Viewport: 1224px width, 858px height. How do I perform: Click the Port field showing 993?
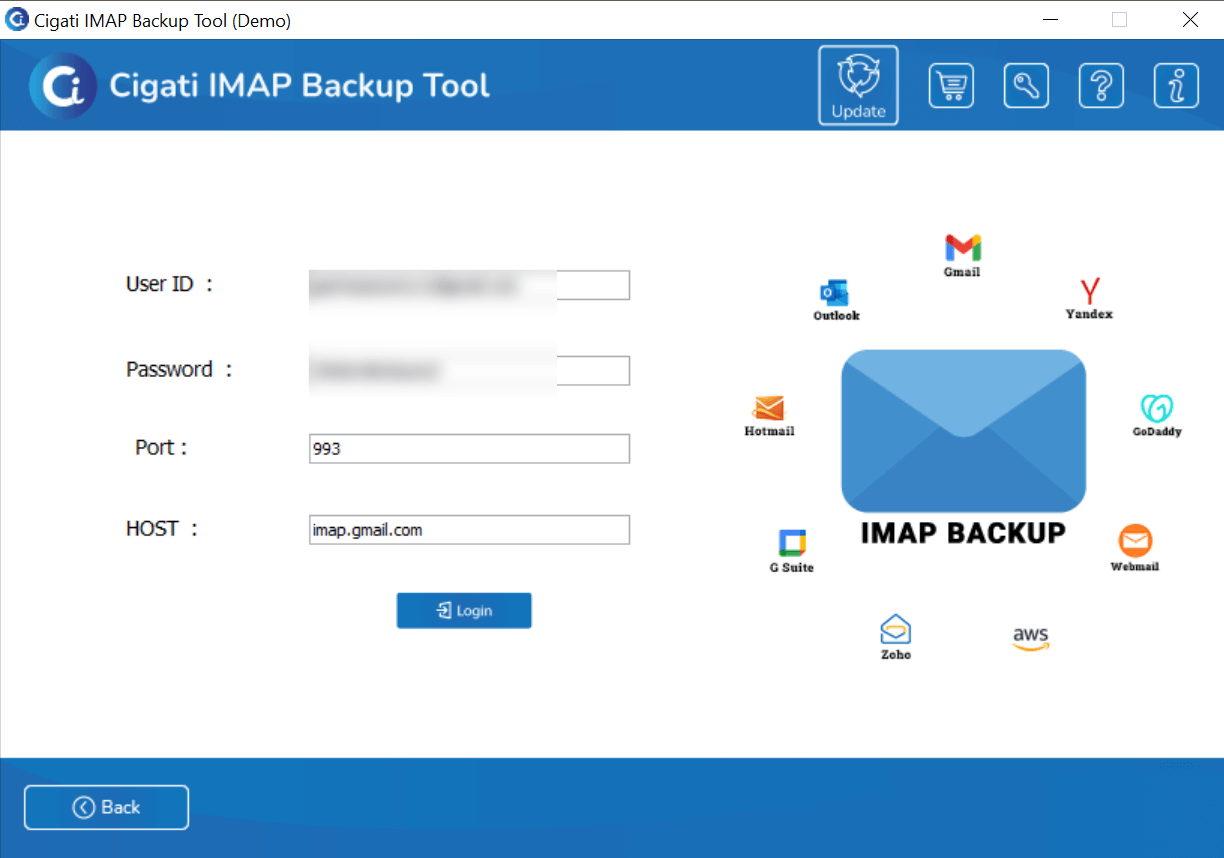pyautogui.click(x=470, y=449)
